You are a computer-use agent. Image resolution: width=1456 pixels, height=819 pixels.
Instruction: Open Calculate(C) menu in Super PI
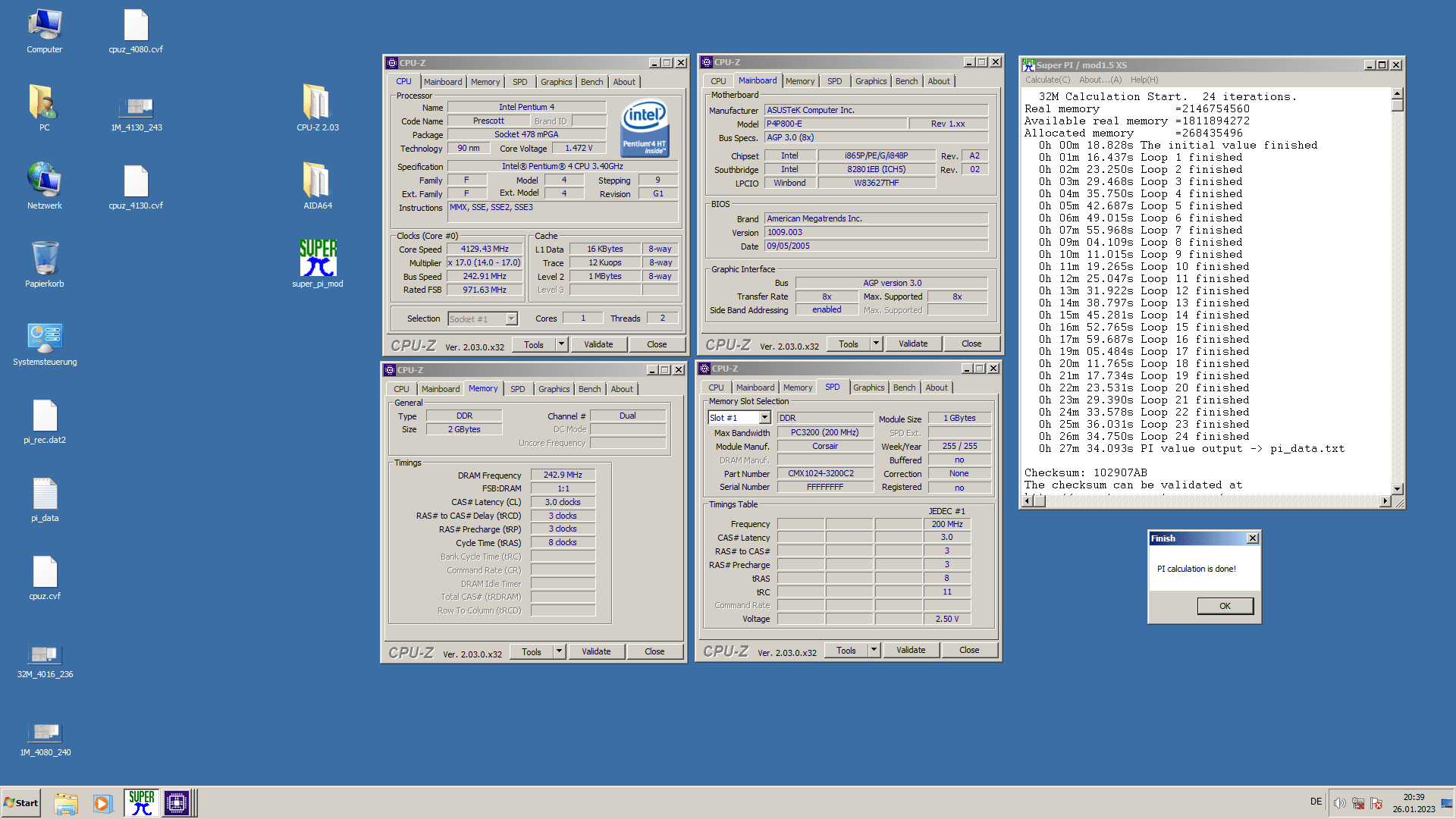click(1048, 80)
